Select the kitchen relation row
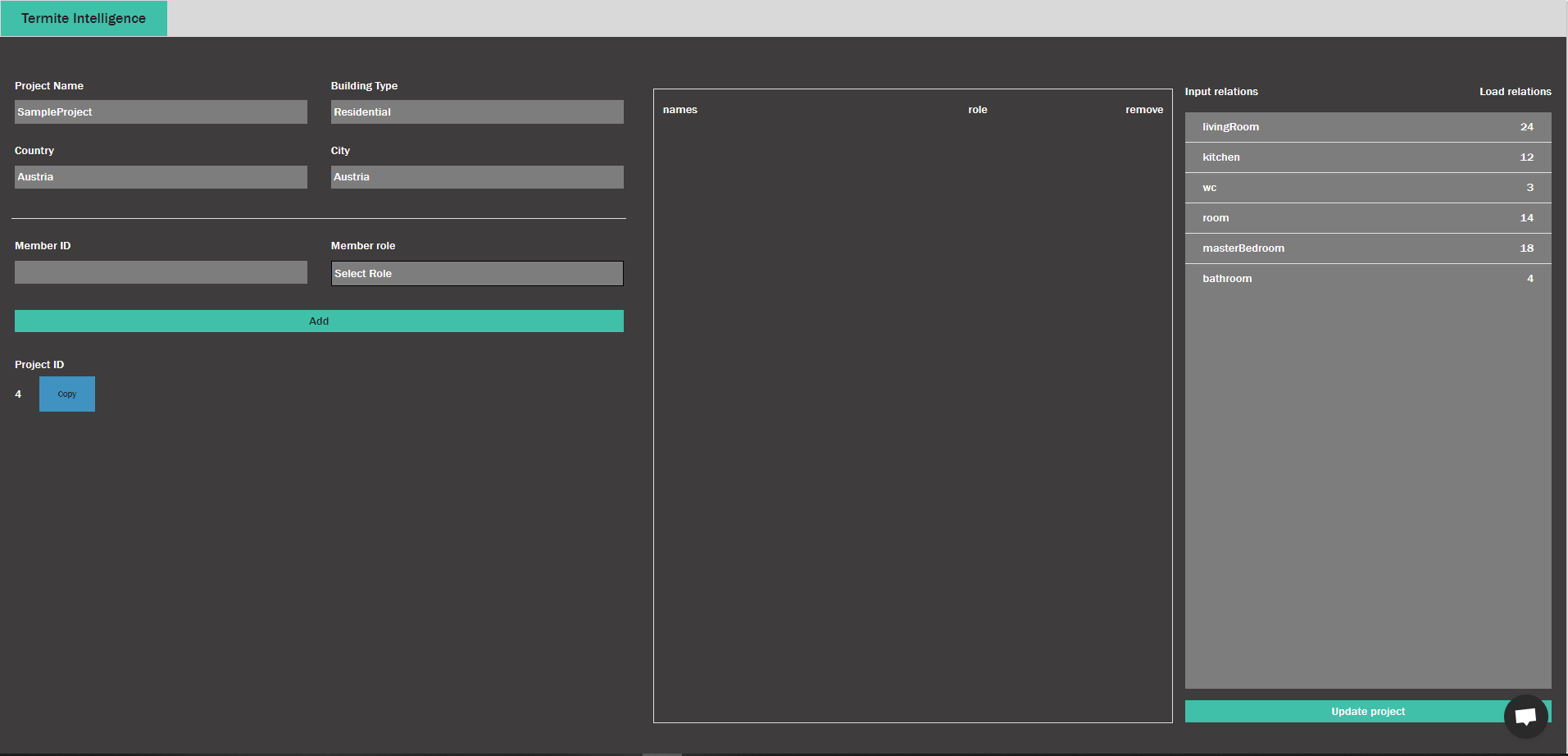The image size is (1568, 756). pyautogui.click(x=1368, y=157)
